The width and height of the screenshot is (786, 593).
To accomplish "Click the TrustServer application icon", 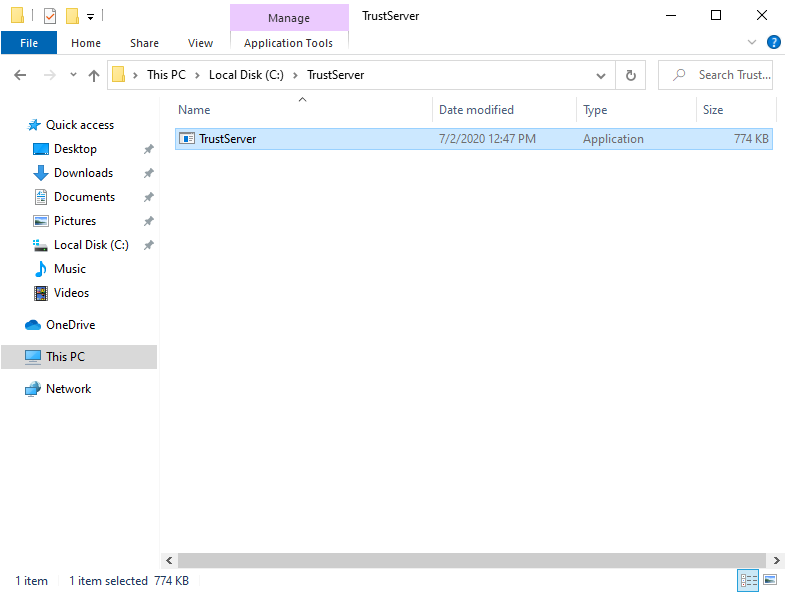I will 187,139.
